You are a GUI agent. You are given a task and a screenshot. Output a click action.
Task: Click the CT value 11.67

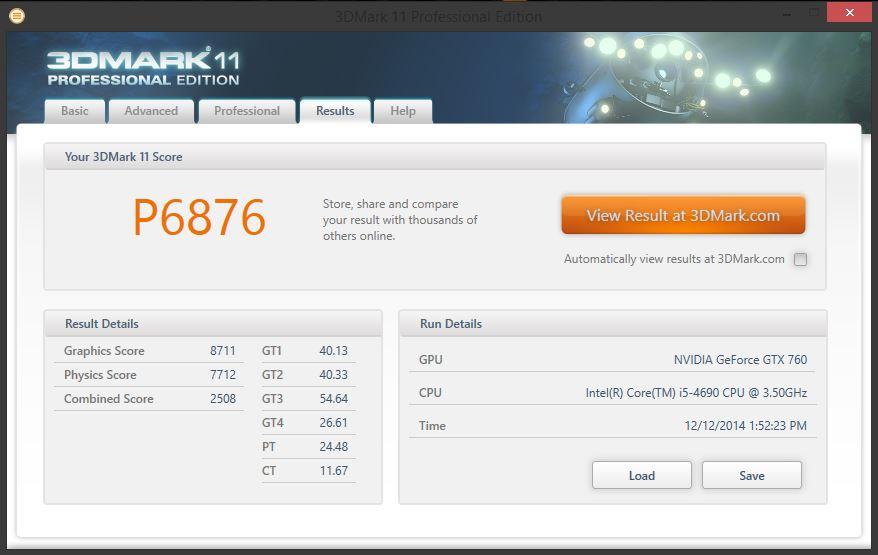(x=333, y=471)
